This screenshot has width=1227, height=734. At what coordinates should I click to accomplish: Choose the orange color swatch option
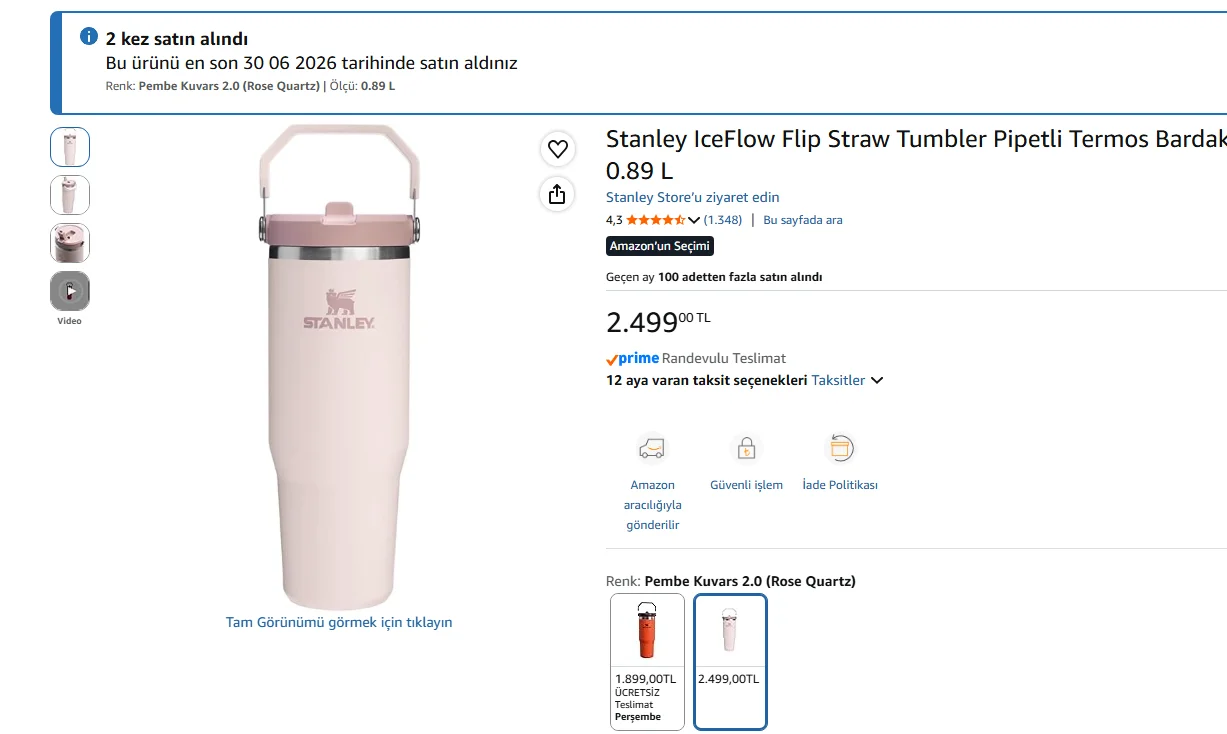click(x=648, y=662)
